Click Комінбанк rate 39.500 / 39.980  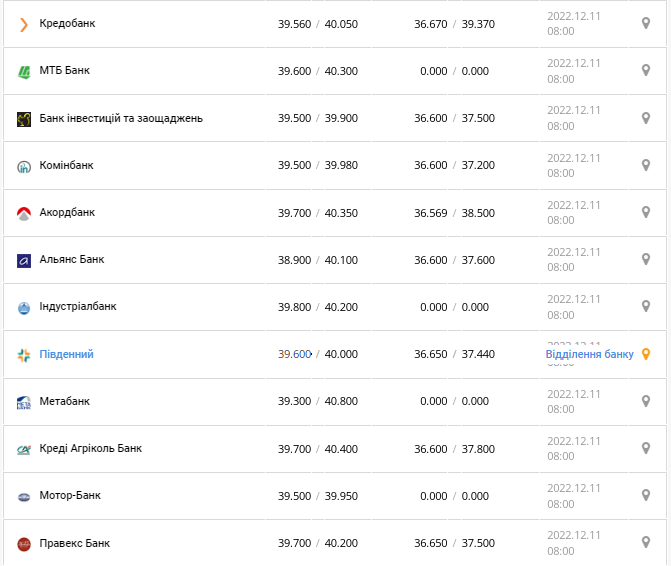pos(318,166)
